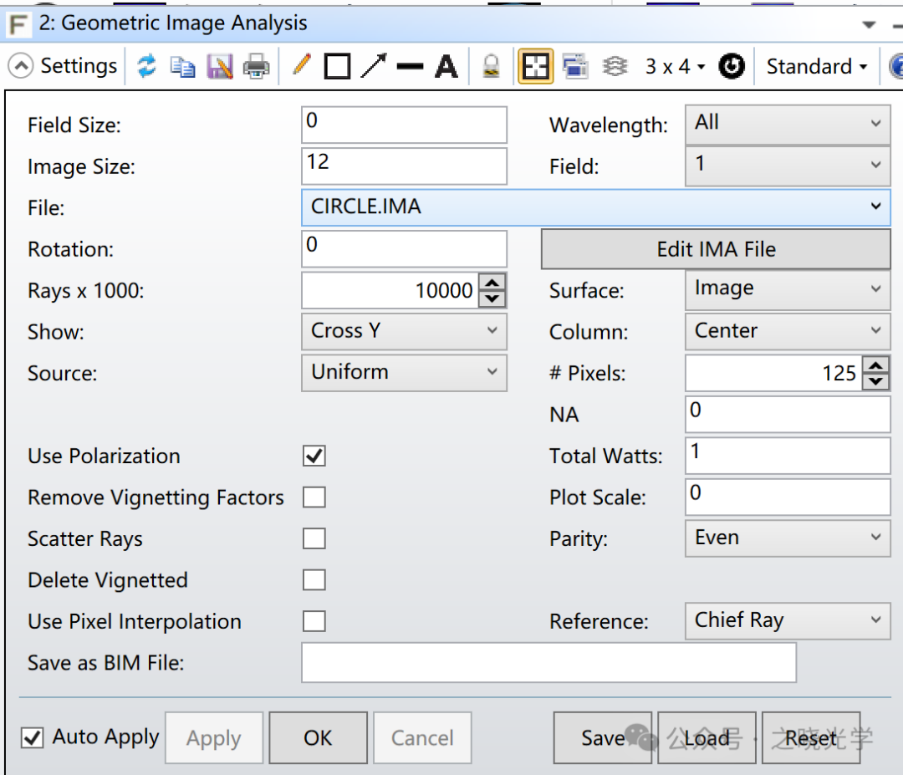This screenshot has width=903, height=775.
Task: Click the refresh/update icon in toolbar
Action: click(147, 67)
